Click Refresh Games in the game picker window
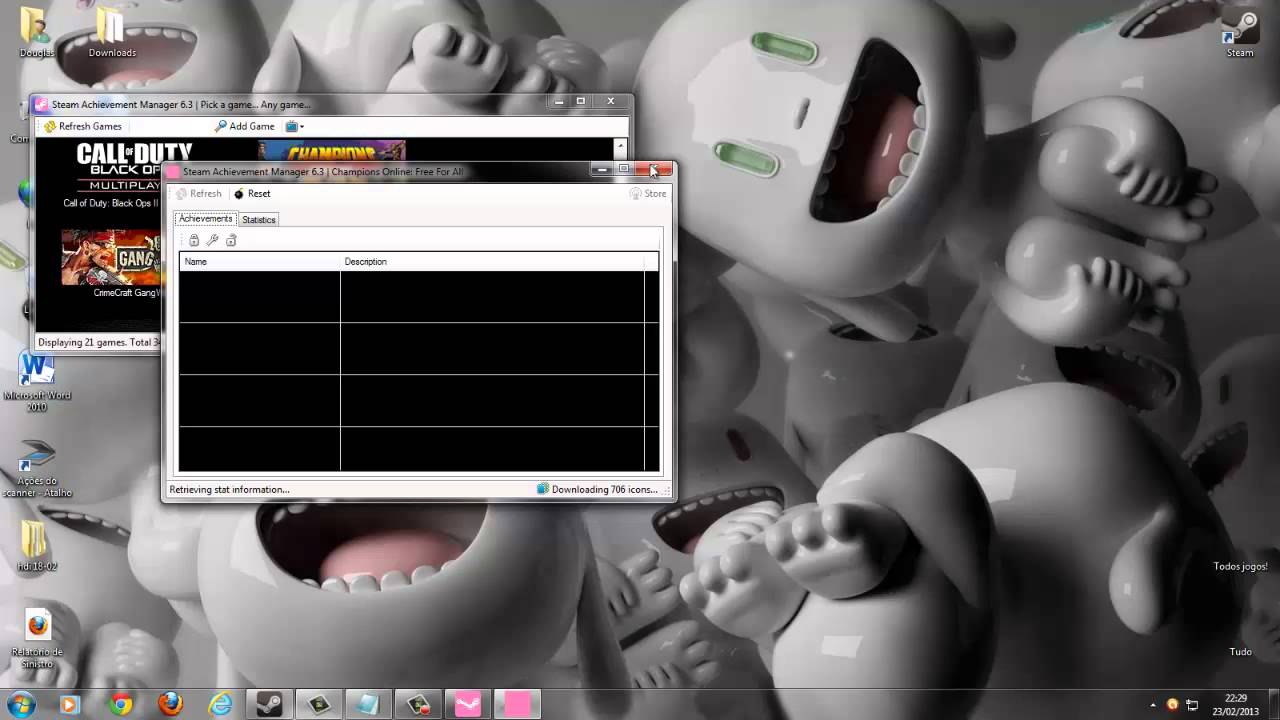This screenshot has width=1280, height=720. click(x=82, y=126)
